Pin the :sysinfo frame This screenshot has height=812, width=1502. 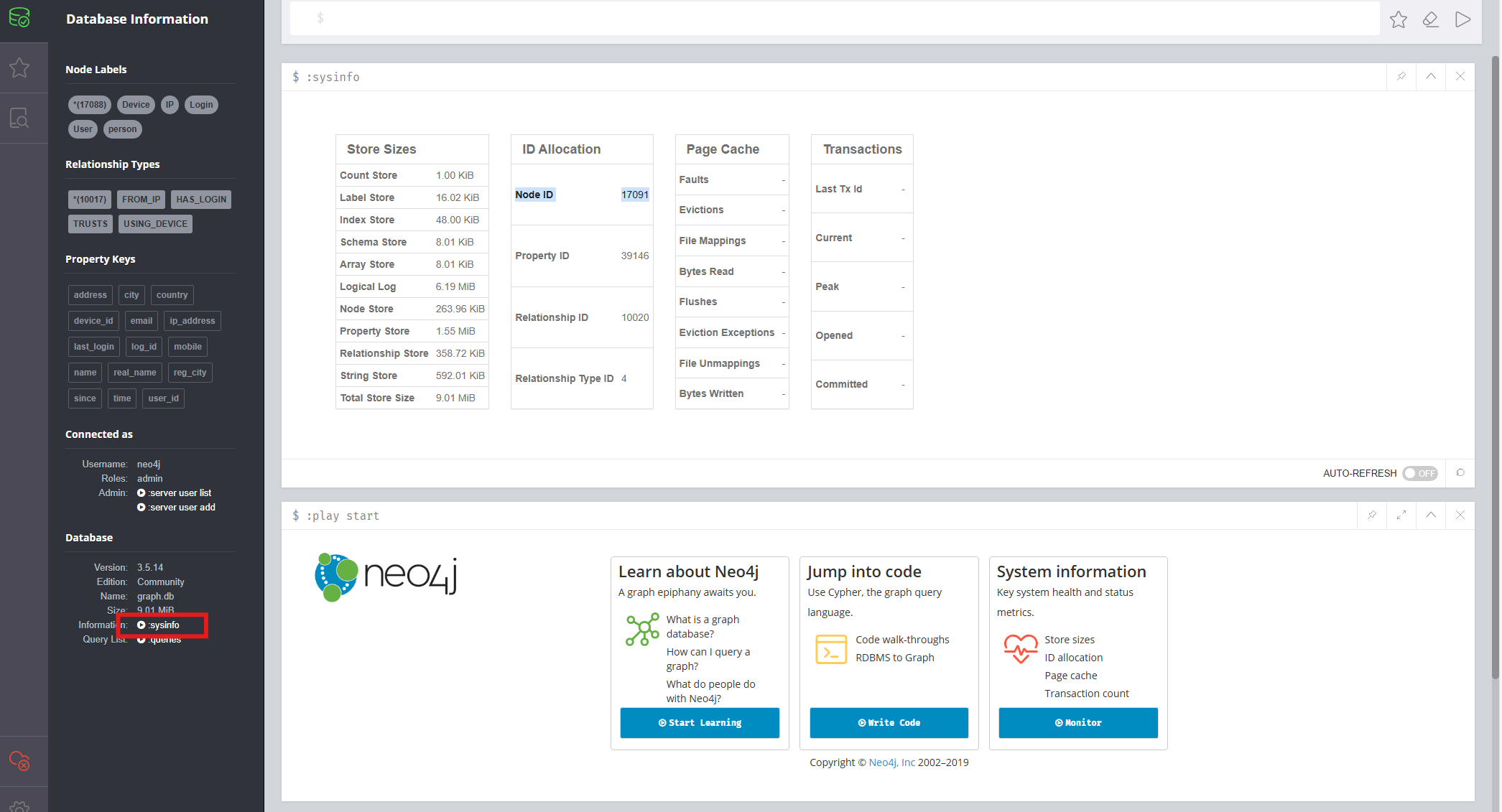point(1401,76)
